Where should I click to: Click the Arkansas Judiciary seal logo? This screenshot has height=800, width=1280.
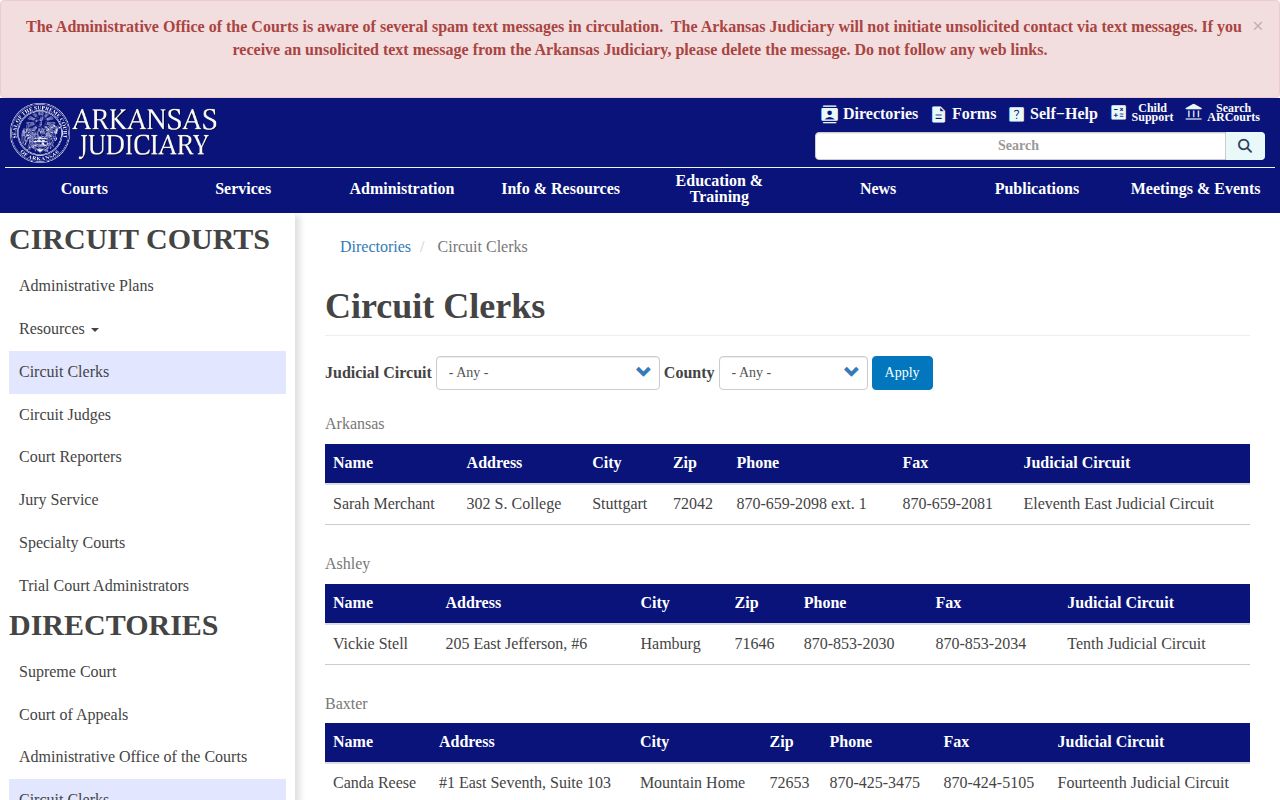(x=40, y=133)
